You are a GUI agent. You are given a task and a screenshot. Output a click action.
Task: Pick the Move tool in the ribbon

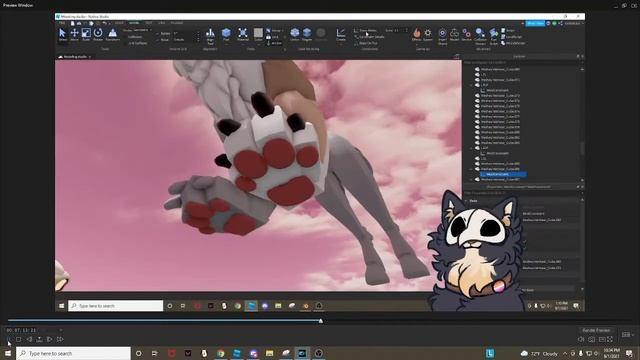[x=74, y=34]
